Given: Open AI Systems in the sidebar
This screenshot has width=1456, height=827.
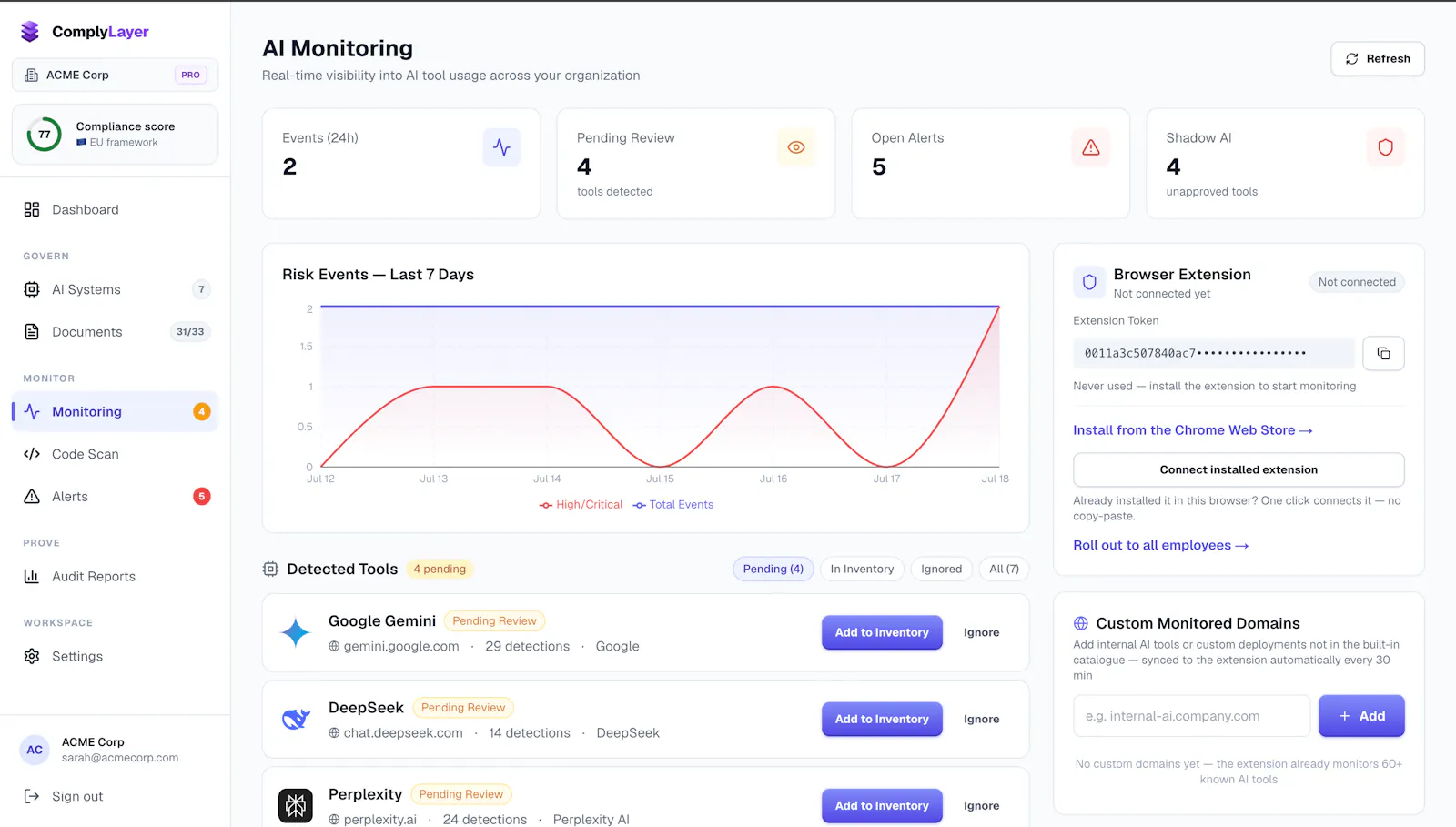Looking at the screenshot, I should pyautogui.click(x=116, y=289).
